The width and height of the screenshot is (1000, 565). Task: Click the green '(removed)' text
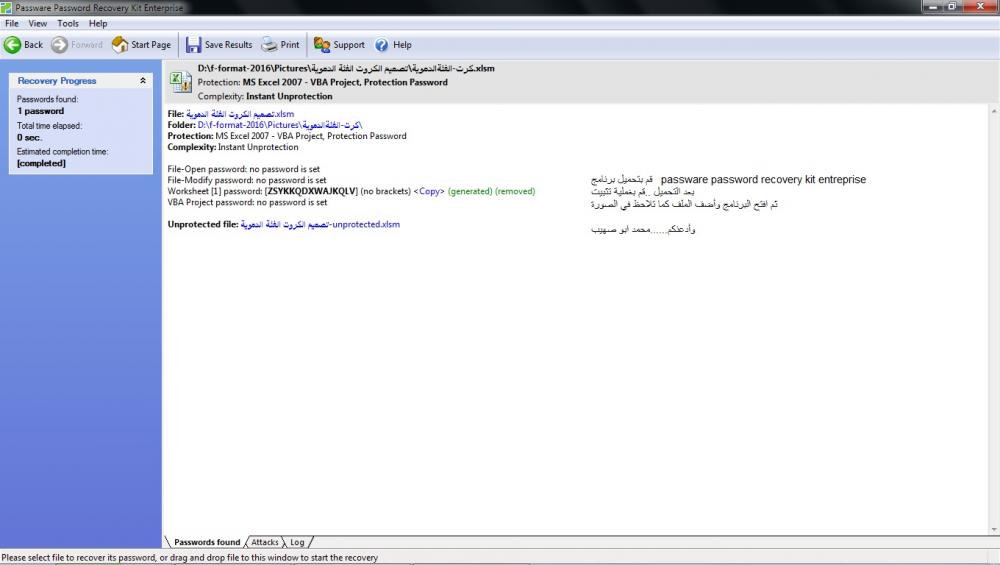[x=515, y=191]
